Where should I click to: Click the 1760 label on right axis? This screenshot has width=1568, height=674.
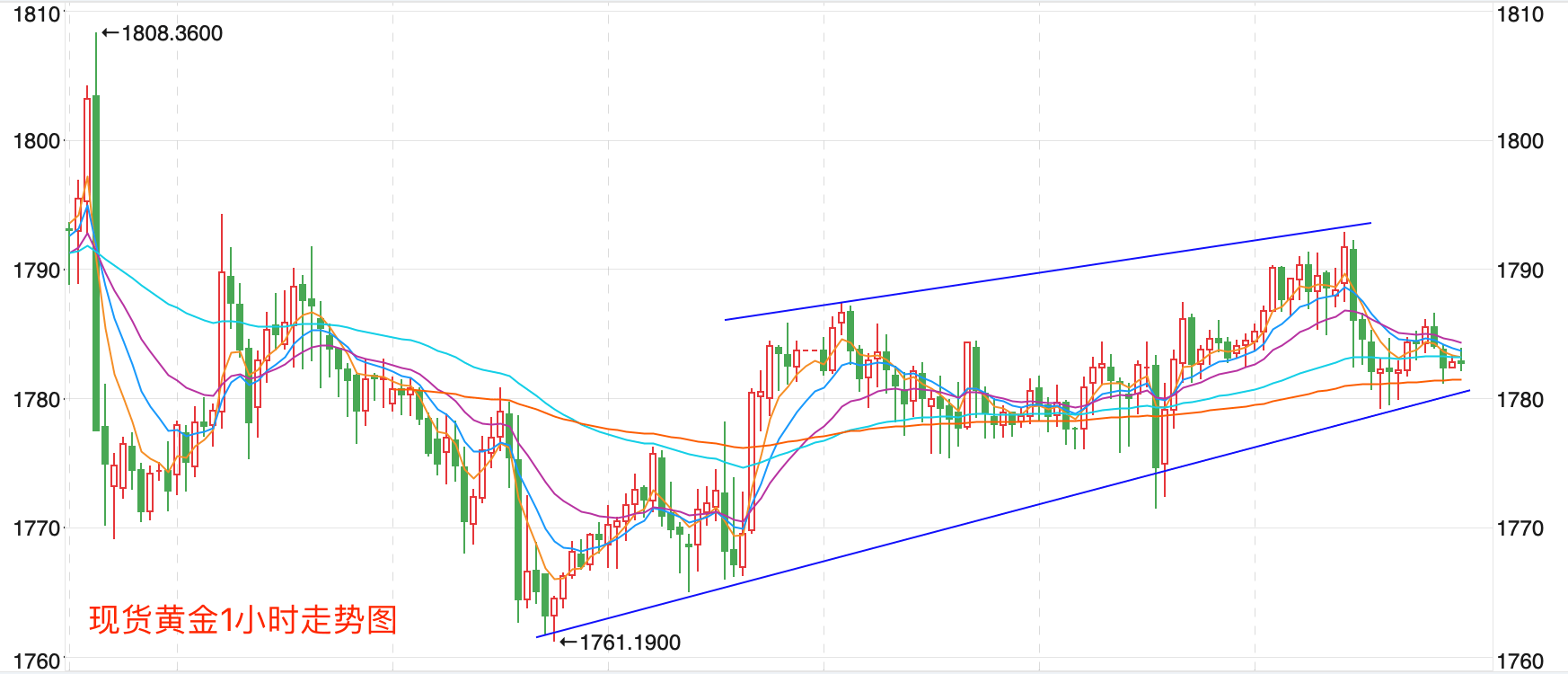click(x=1520, y=661)
